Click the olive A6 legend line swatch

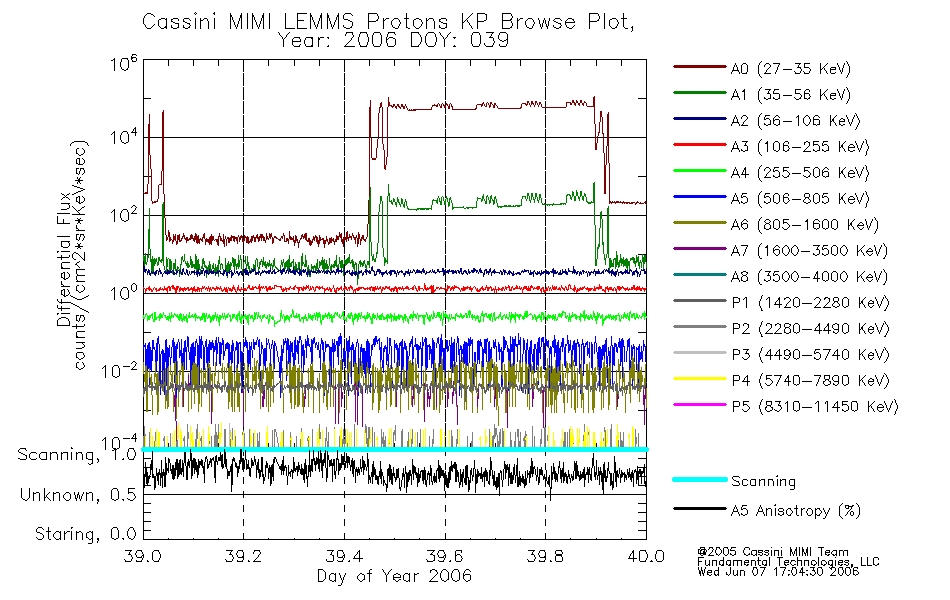click(x=700, y=223)
